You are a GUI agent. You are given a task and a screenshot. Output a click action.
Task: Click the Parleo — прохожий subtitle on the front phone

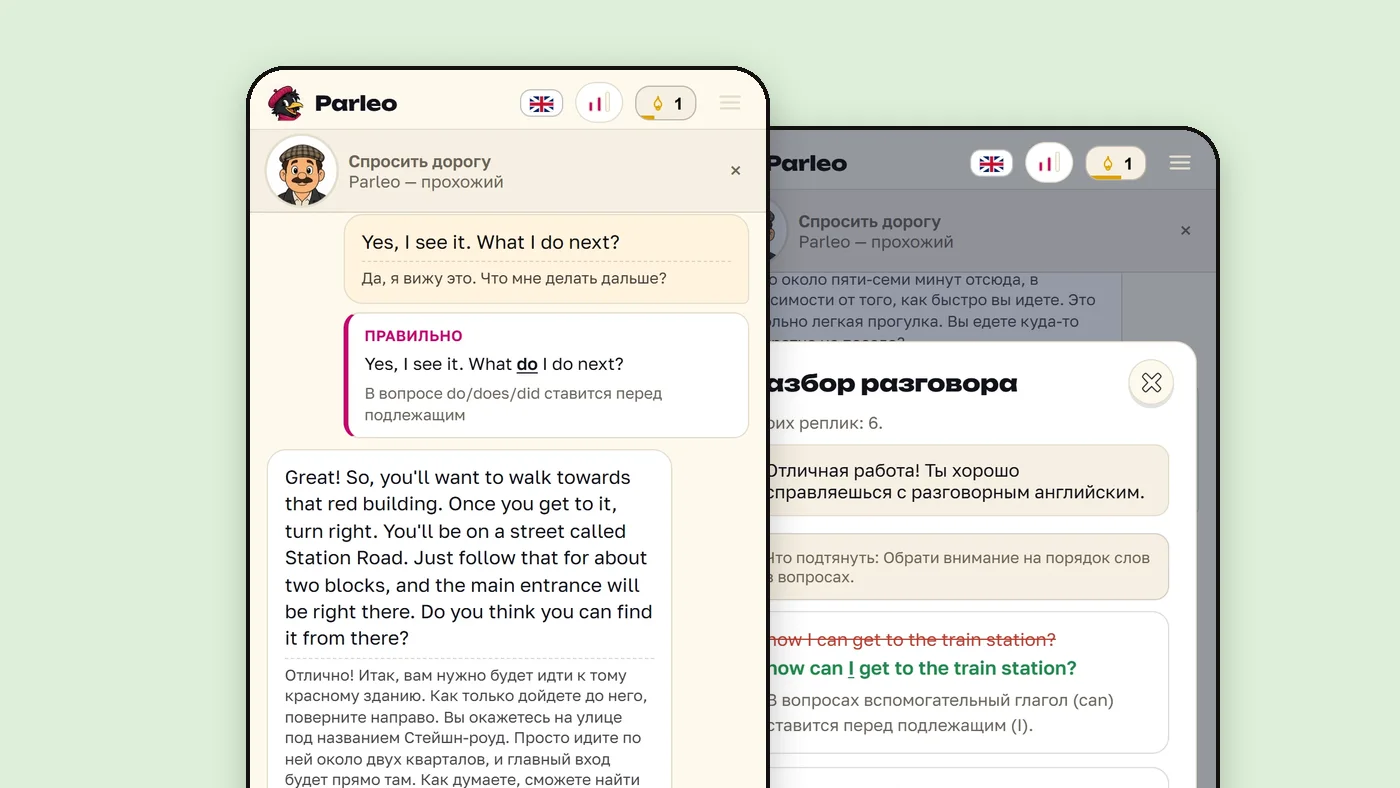pos(426,182)
